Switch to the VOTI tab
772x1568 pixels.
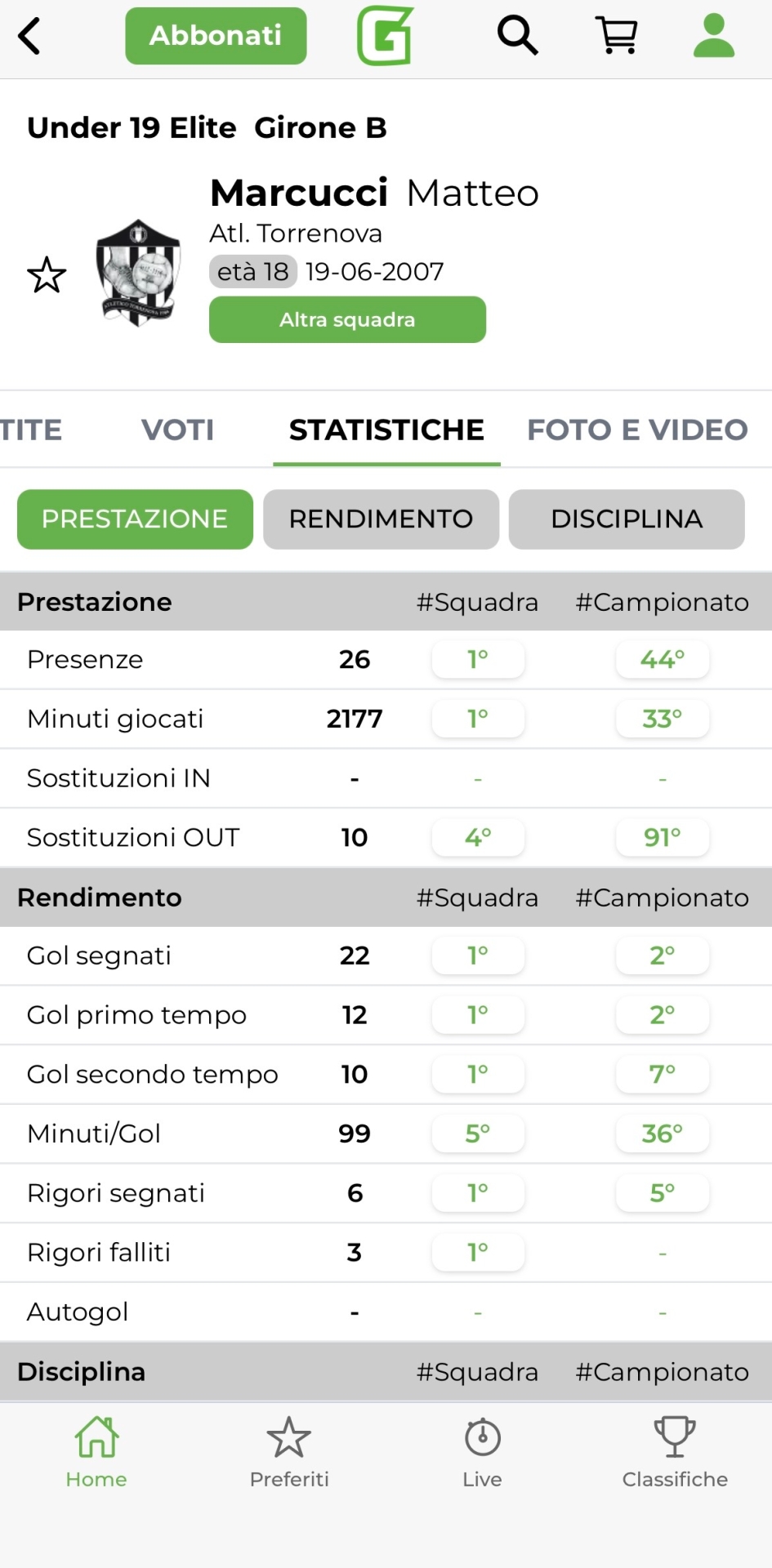[x=177, y=430]
